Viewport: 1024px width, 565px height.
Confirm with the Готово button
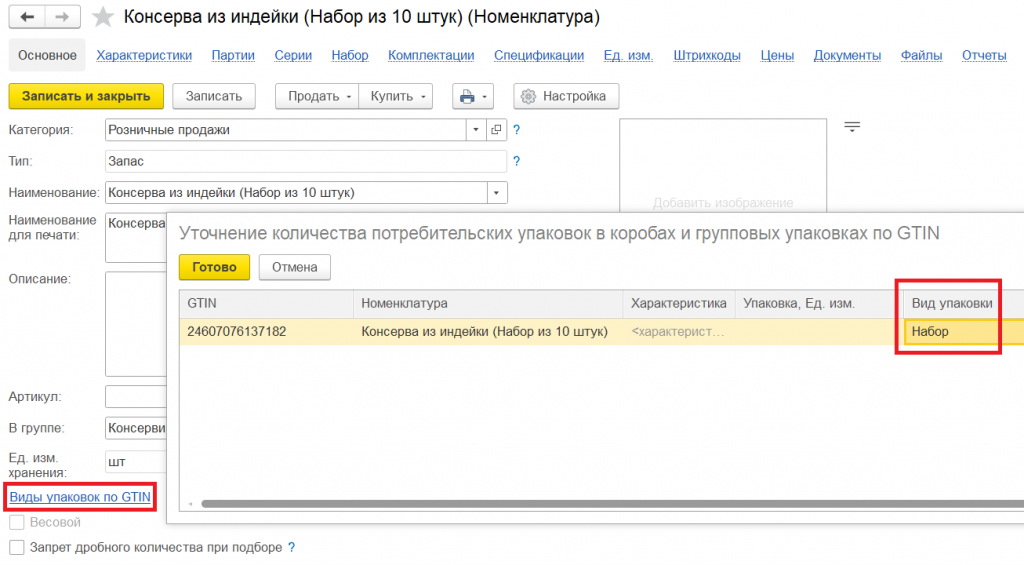(214, 267)
